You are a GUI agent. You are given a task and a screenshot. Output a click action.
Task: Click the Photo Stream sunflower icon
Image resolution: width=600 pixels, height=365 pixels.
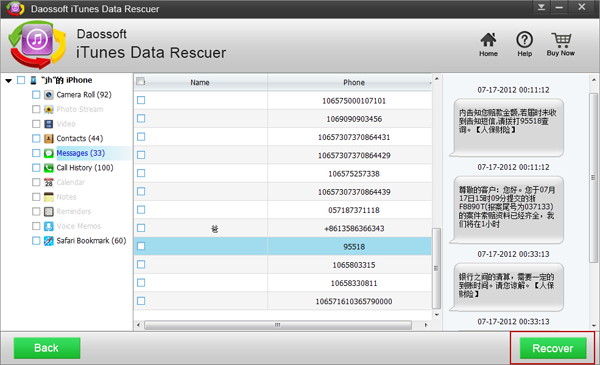[x=49, y=109]
